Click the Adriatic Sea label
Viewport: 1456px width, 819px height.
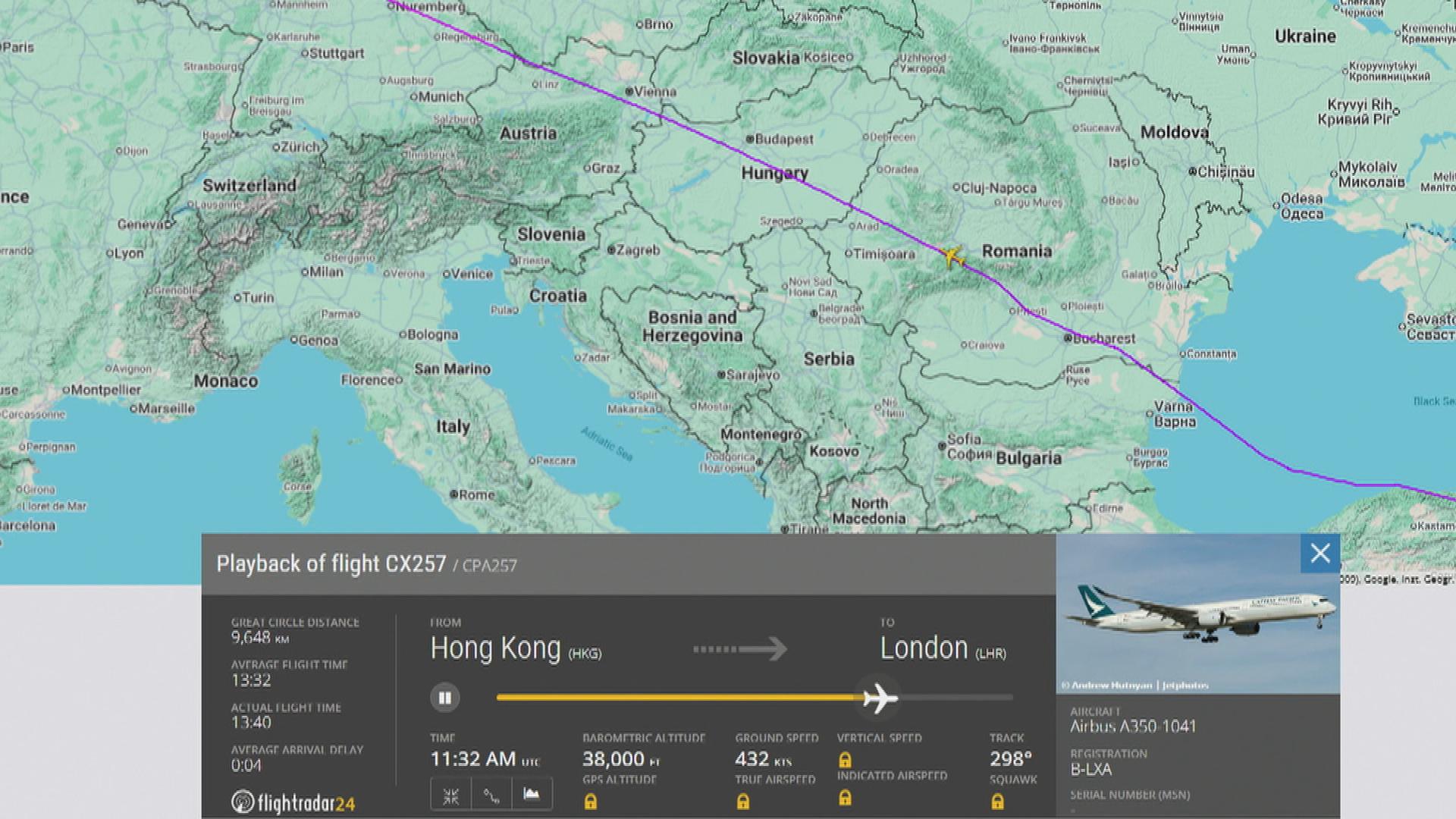[x=607, y=444]
